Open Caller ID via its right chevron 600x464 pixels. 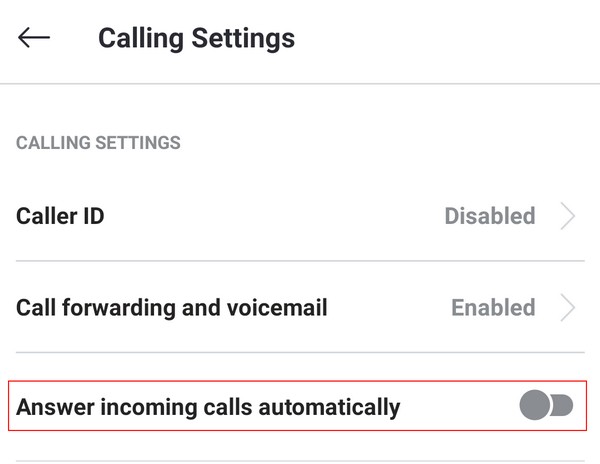(x=568, y=216)
